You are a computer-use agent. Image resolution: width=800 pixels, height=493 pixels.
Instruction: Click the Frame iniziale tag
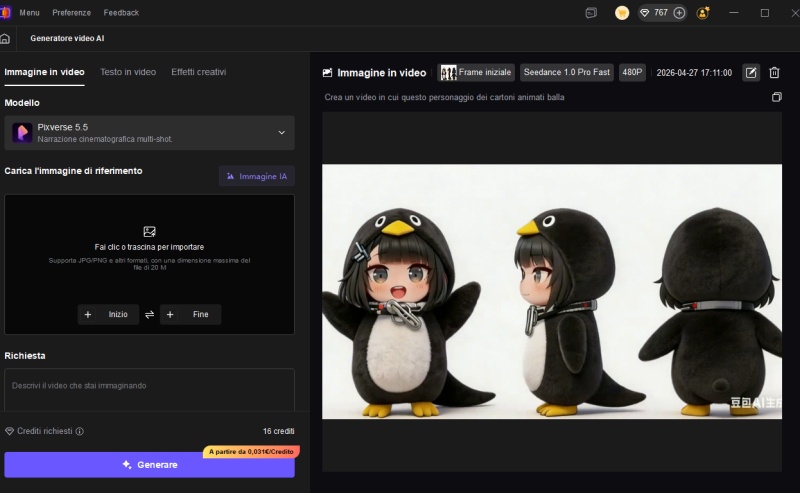(x=476, y=72)
